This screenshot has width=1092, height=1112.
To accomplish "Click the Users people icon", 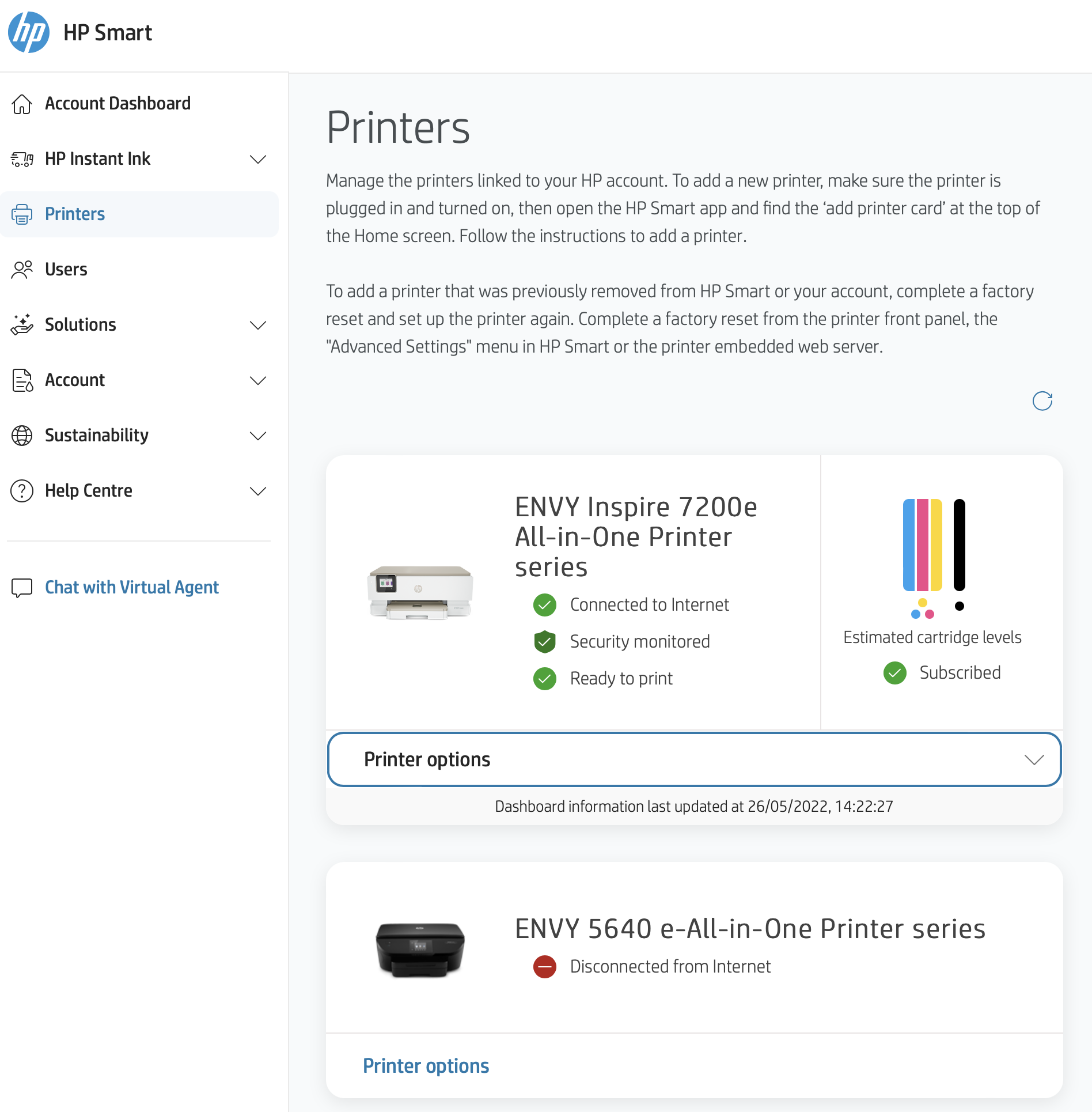I will coord(22,270).
